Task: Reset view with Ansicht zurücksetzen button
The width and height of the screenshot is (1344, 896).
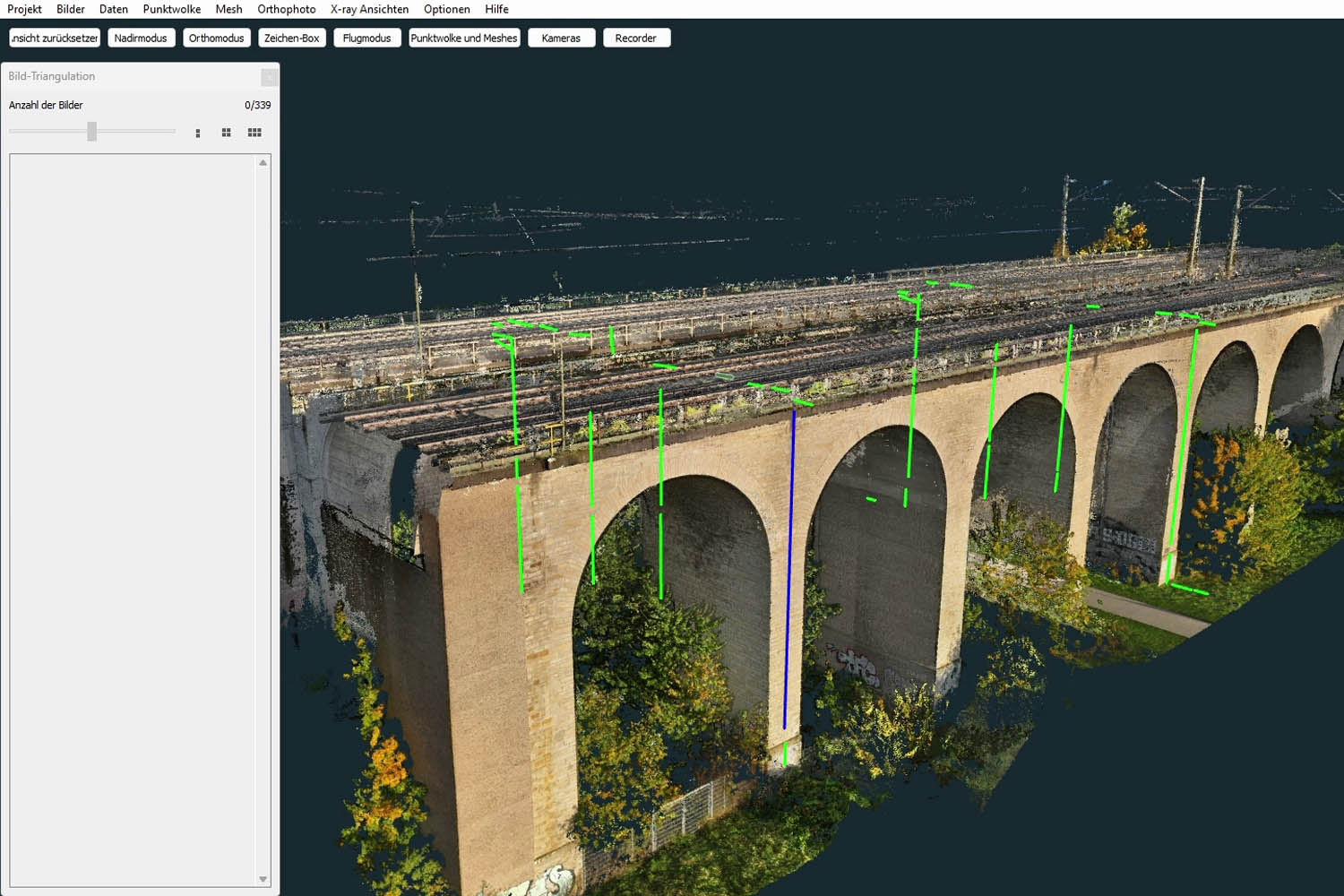Action: 55,38
